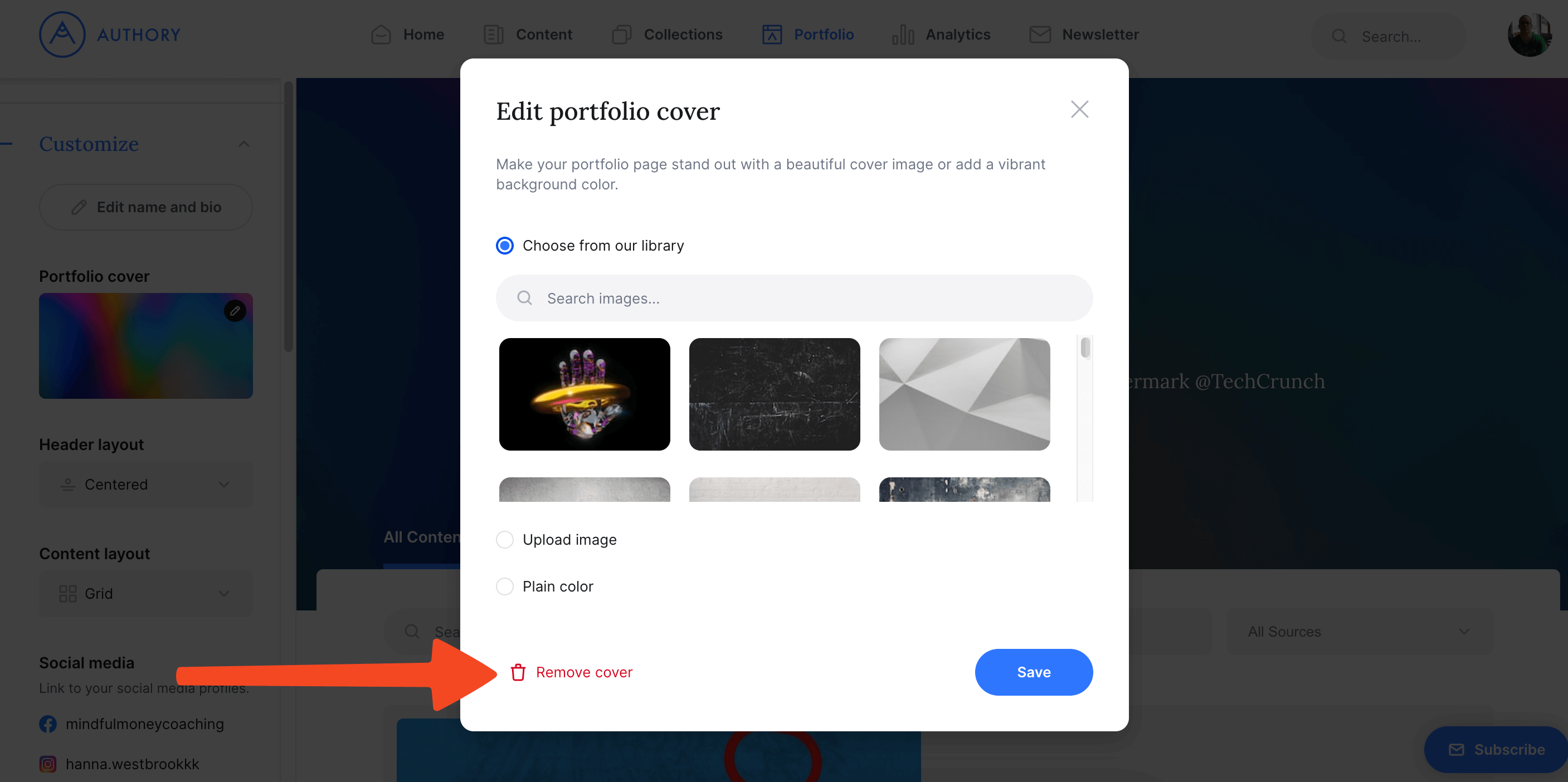Viewport: 1568px width, 782px height.
Task: Open the Centered header layout dropdown
Action: pos(146,485)
